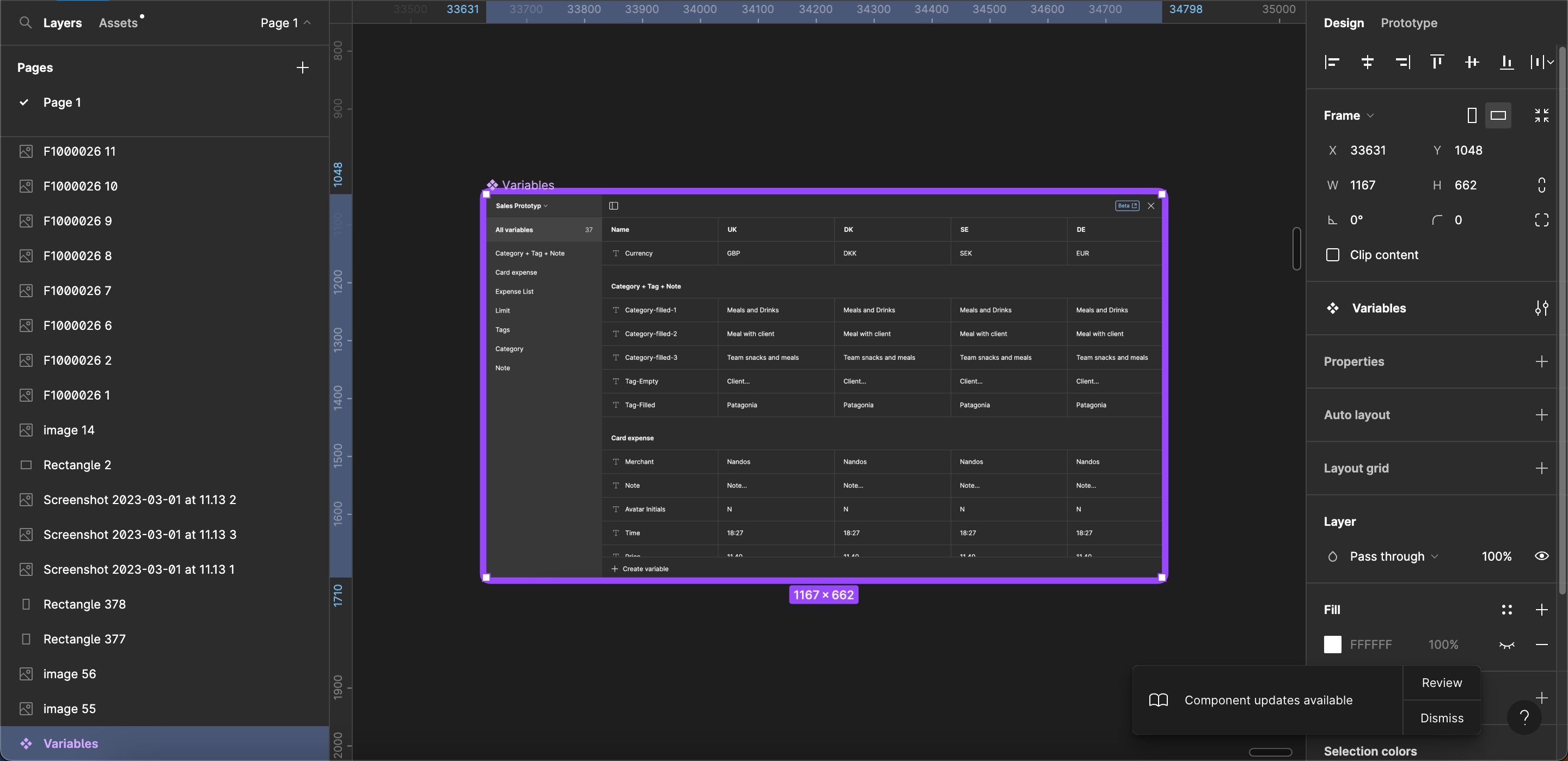The width and height of the screenshot is (1568, 761).
Task: Add auto layout with plus icon
Action: tap(1541, 415)
